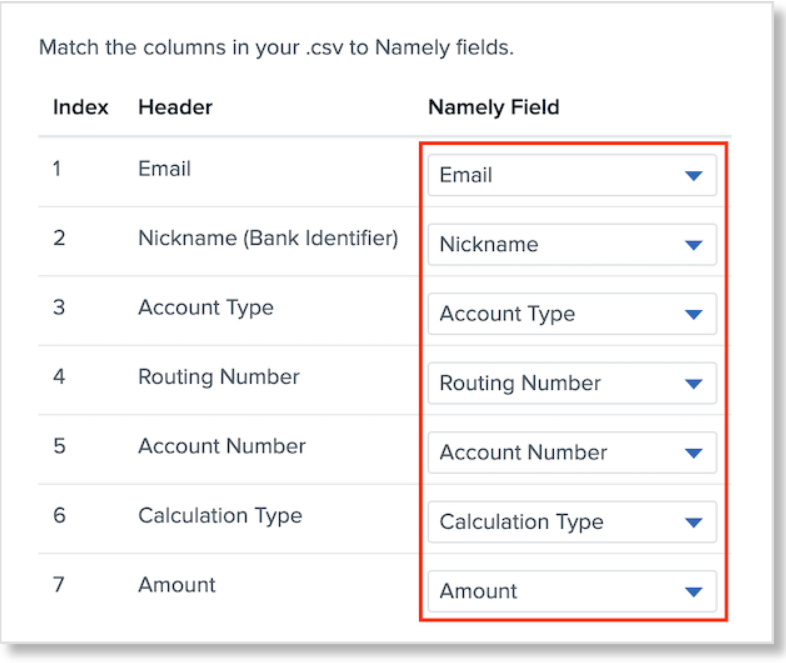
Task: Open the Amount Namely Field dropdown
Action: tap(572, 591)
